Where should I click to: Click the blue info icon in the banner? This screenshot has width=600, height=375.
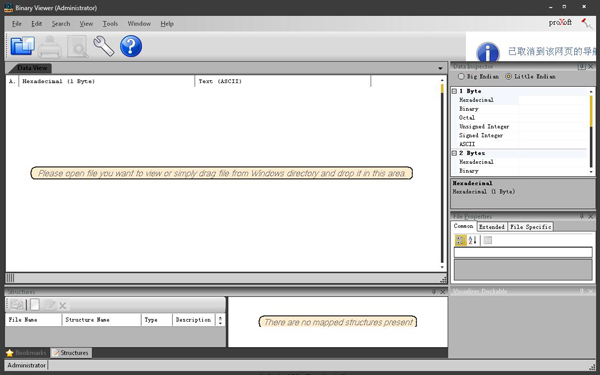pyautogui.click(x=488, y=52)
